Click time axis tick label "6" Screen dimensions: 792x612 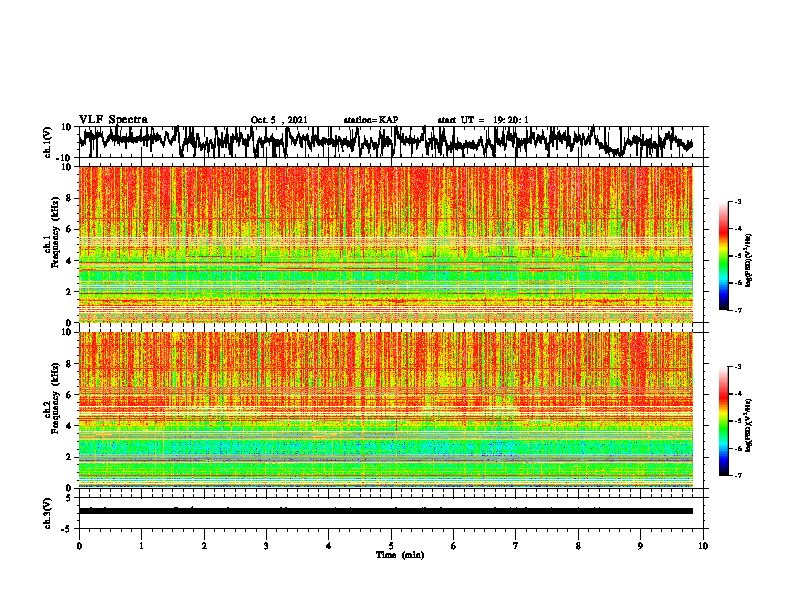(x=454, y=546)
